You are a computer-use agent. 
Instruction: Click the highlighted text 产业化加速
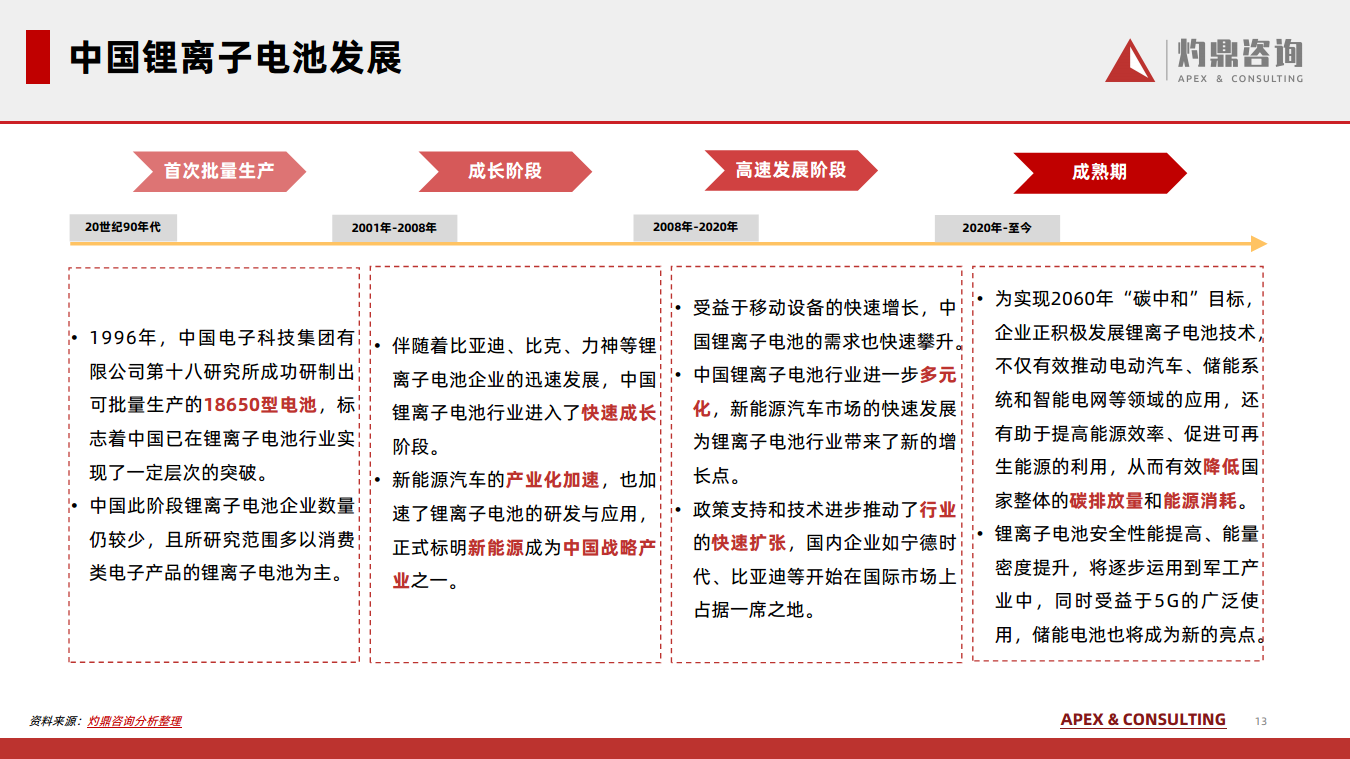552,480
